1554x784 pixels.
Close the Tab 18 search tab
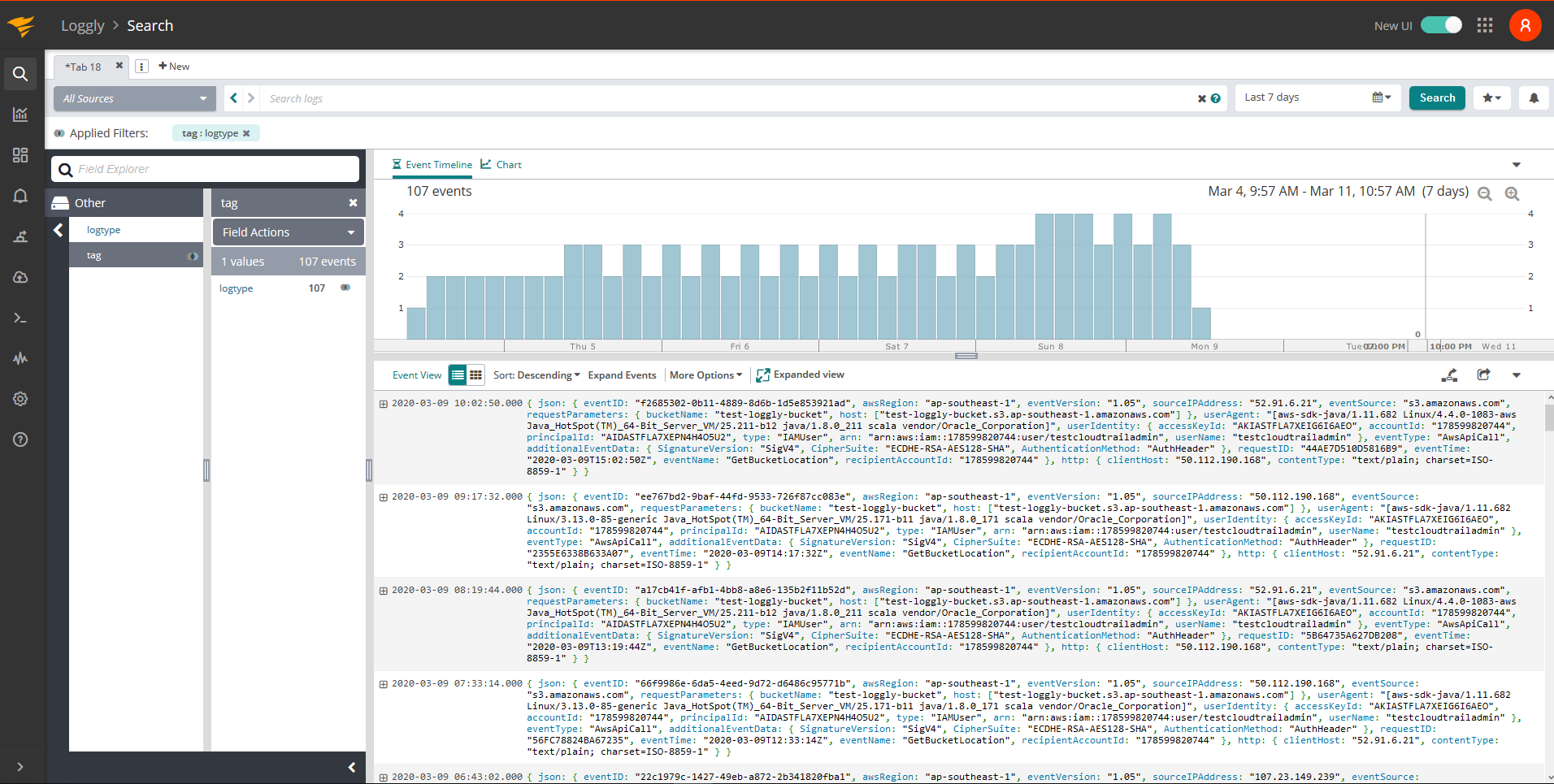pos(119,66)
